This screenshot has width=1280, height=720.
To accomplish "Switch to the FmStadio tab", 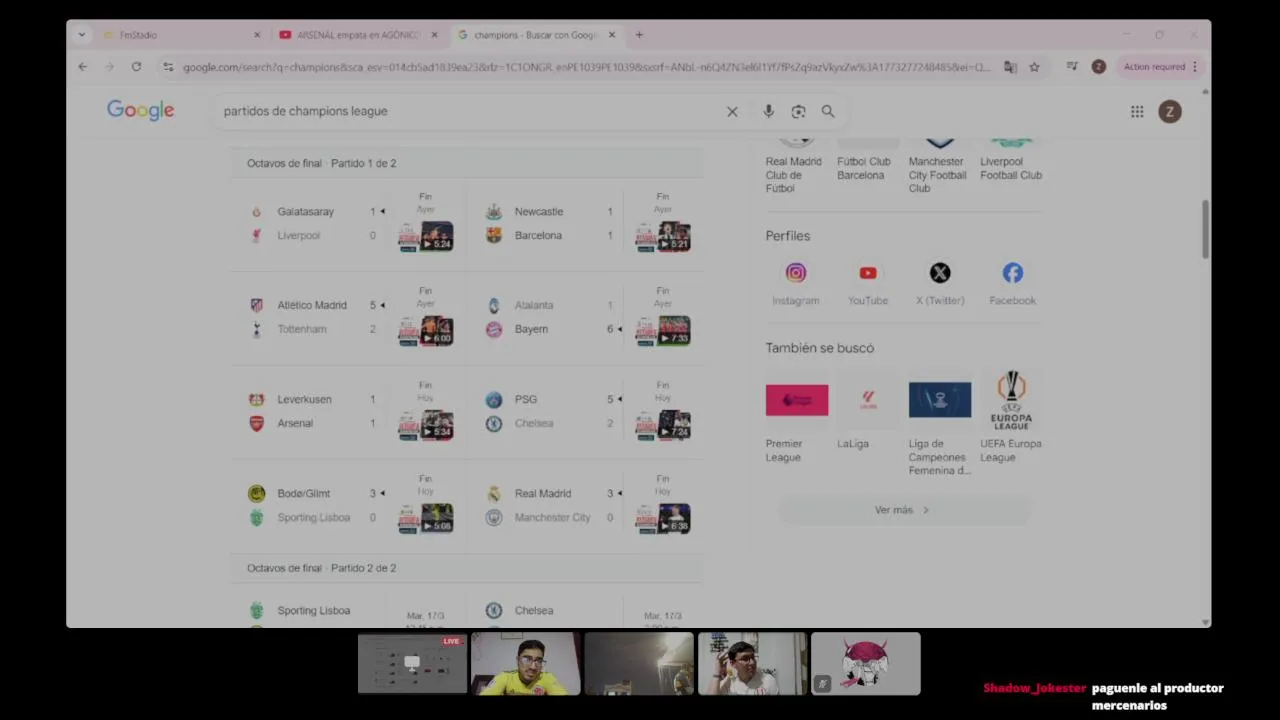I will coord(181,35).
